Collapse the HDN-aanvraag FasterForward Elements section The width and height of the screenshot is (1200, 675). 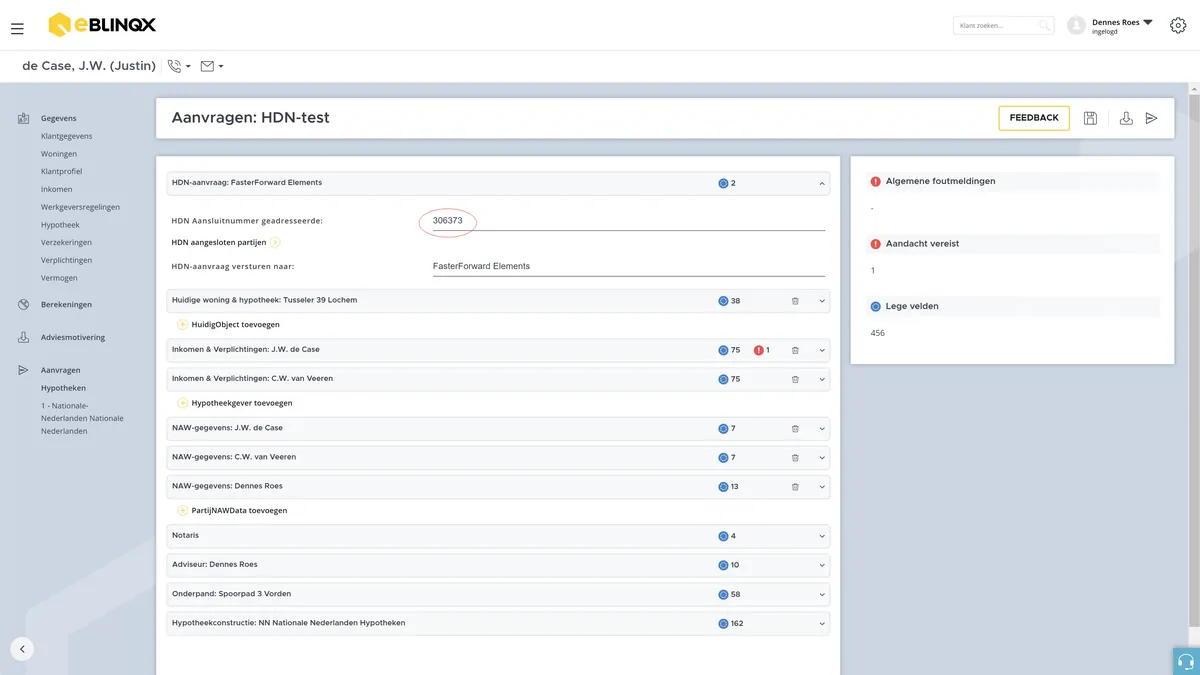(822, 184)
